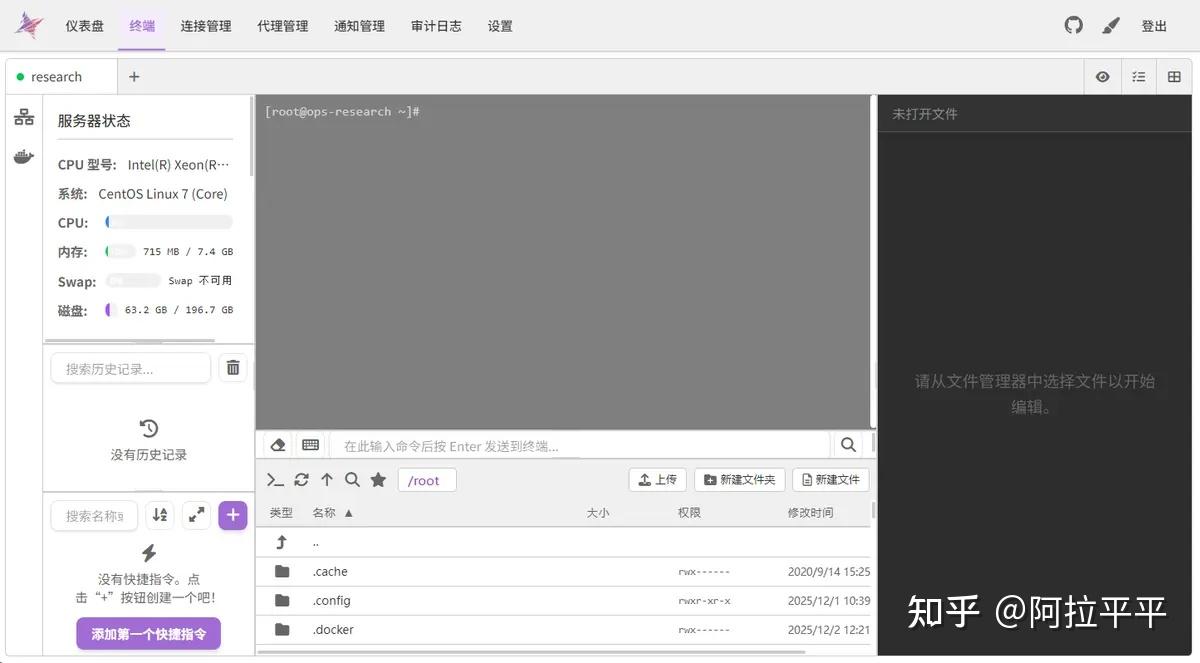This screenshot has height=663, width=1200.
Task: Click the .docker folder icon
Action: (x=282, y=629)
